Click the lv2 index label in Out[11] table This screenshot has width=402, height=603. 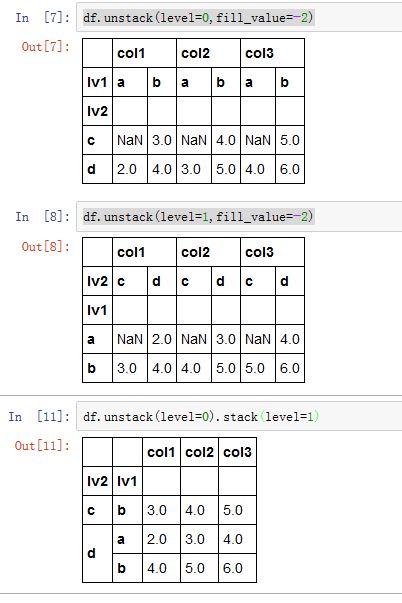pos(97,481)
